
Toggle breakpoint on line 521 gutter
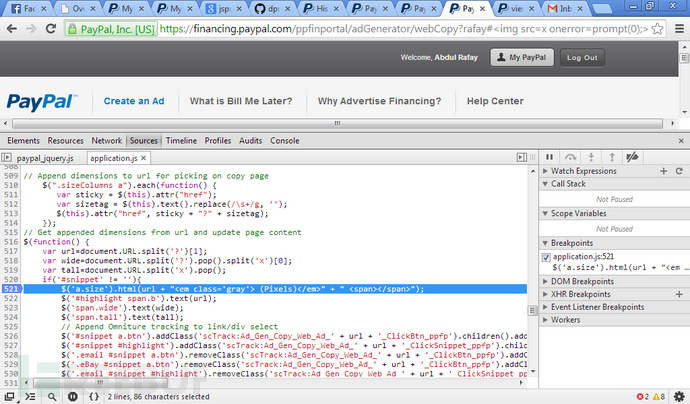click(x=11, y=289)
